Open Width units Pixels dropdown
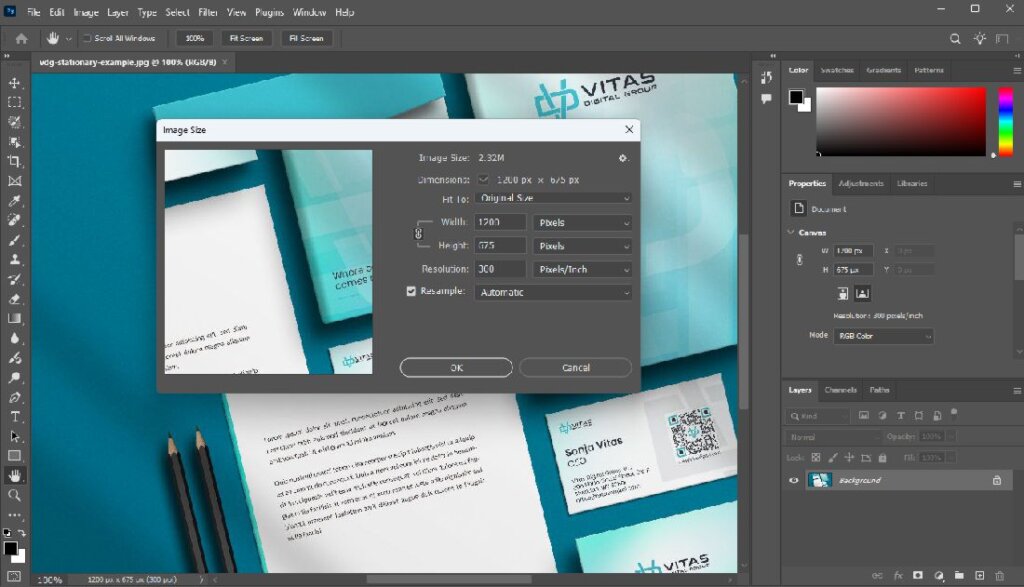Viewport: 1024px width, 587px height. 583,223
